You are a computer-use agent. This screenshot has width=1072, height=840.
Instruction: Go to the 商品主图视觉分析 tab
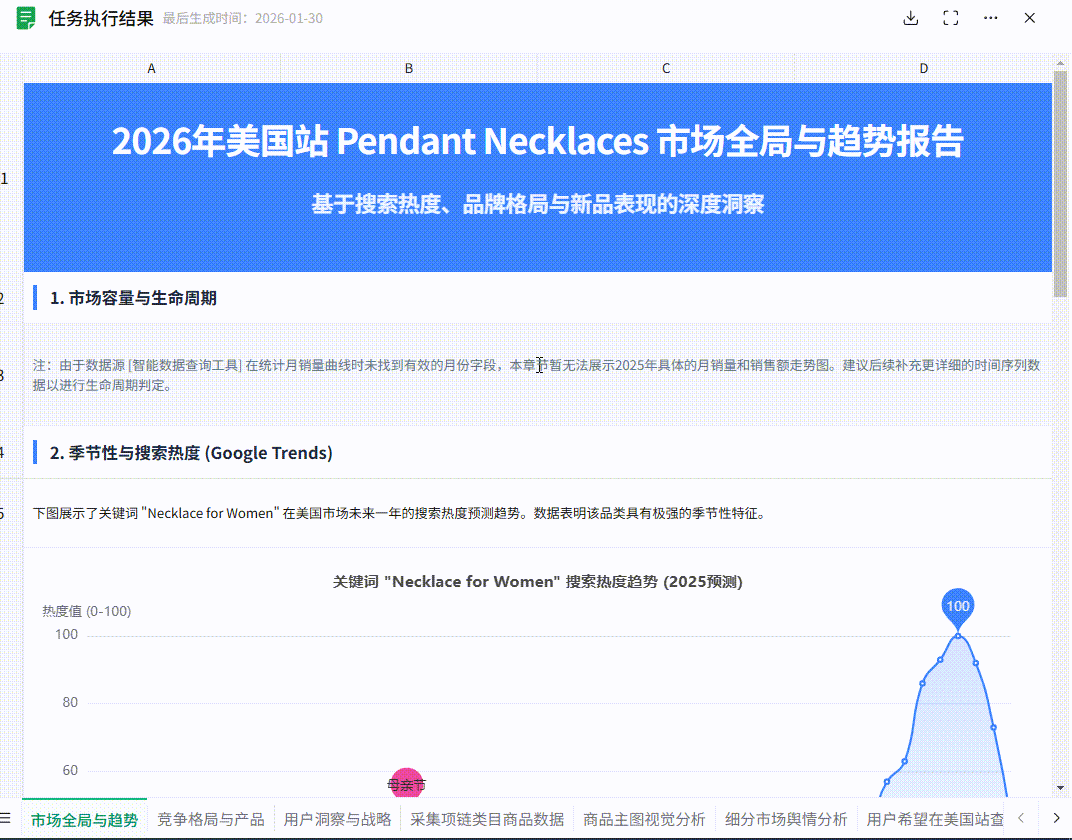click(x=644, y=819)
